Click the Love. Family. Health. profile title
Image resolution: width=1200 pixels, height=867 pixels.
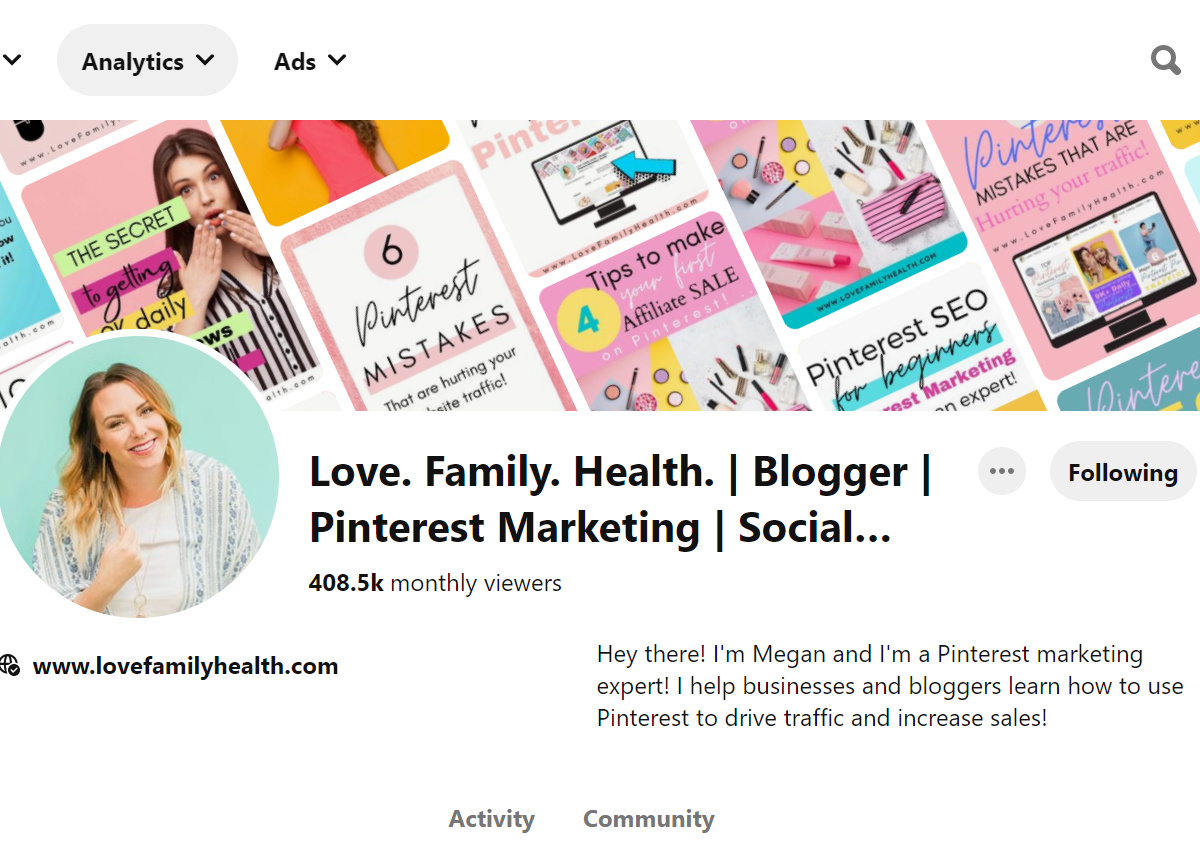pyautogui.click(x=620, y=500)
